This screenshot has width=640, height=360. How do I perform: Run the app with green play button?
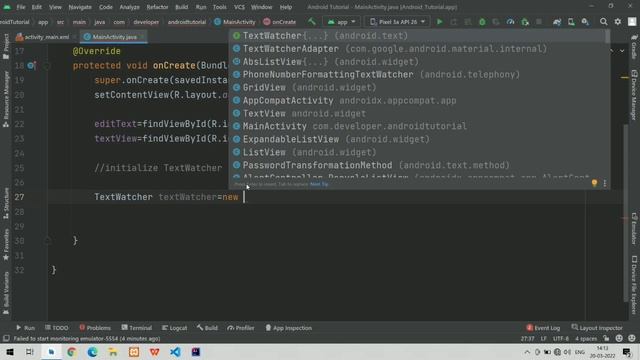tap(440, 22)
